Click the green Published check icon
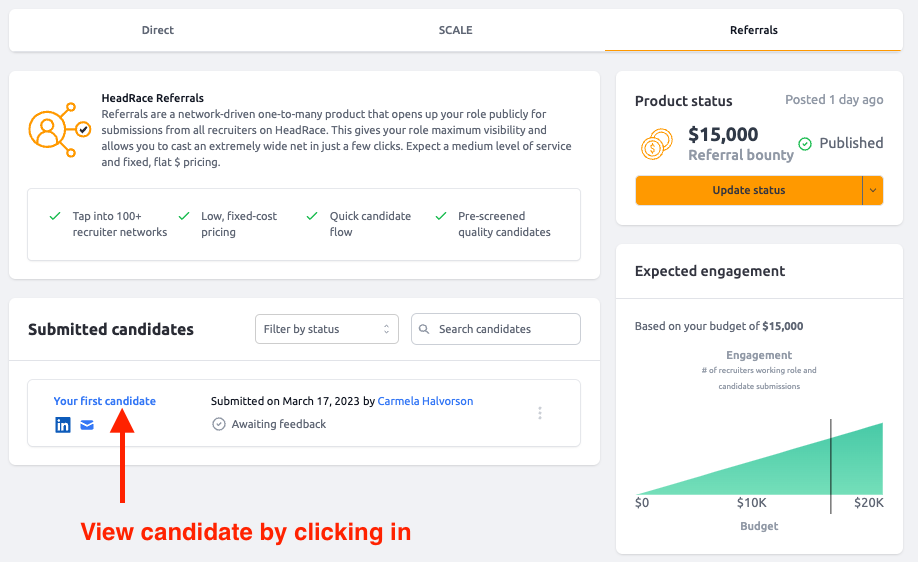918x562 pixels. coord(805,143)
